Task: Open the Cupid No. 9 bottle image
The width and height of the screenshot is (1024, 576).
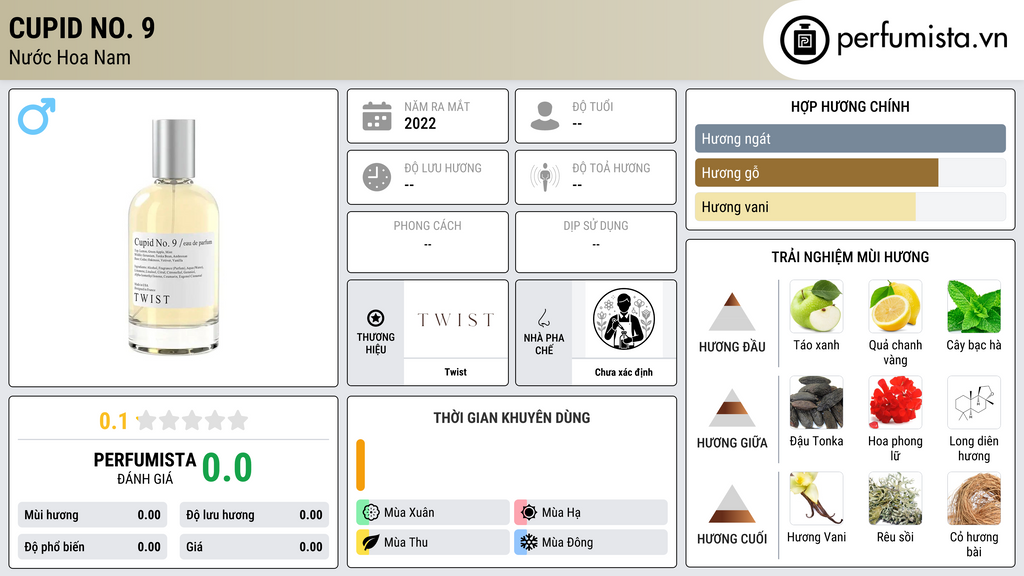Action: [x=173, y=236]
